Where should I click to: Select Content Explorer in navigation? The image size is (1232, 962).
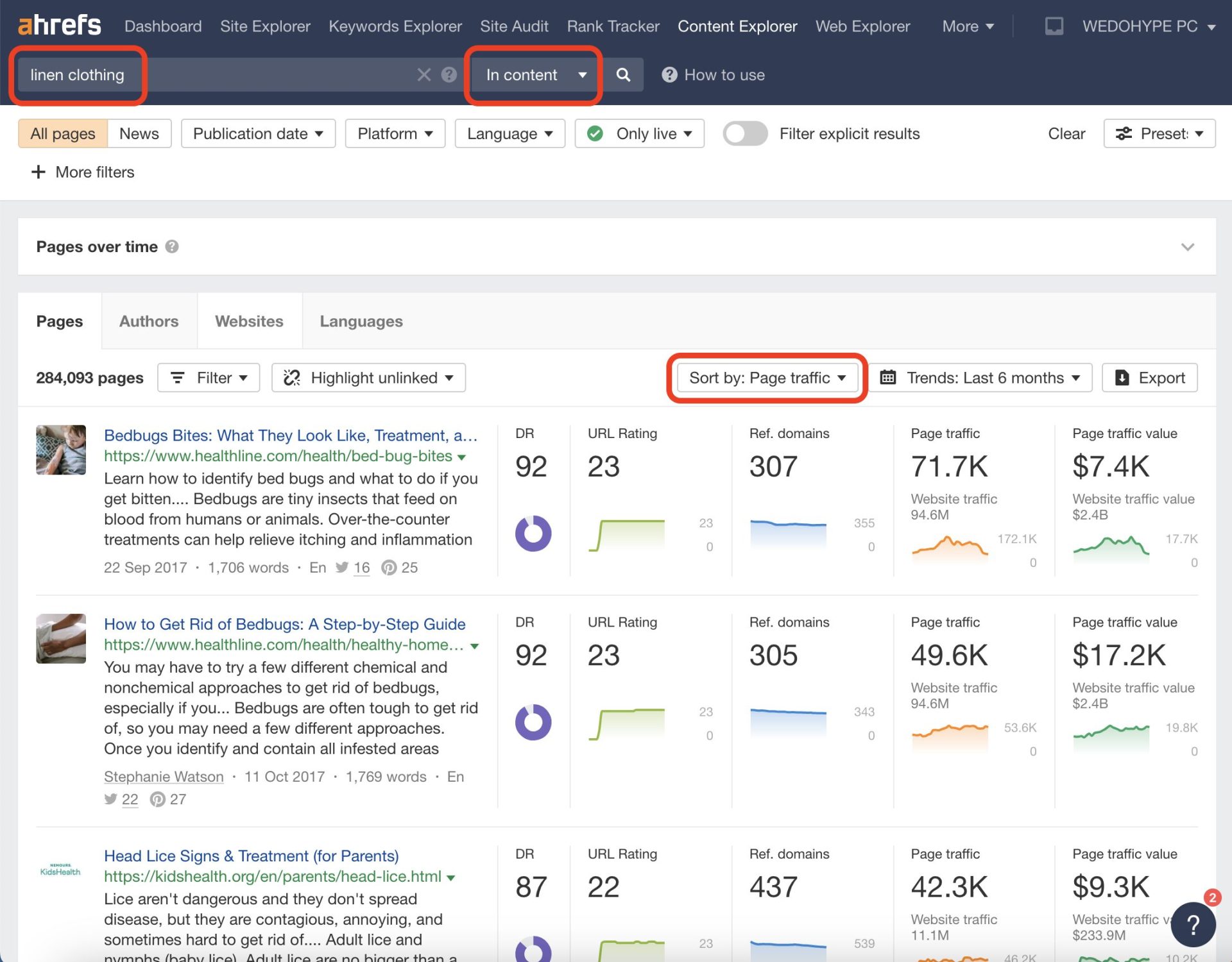point(737,26)
